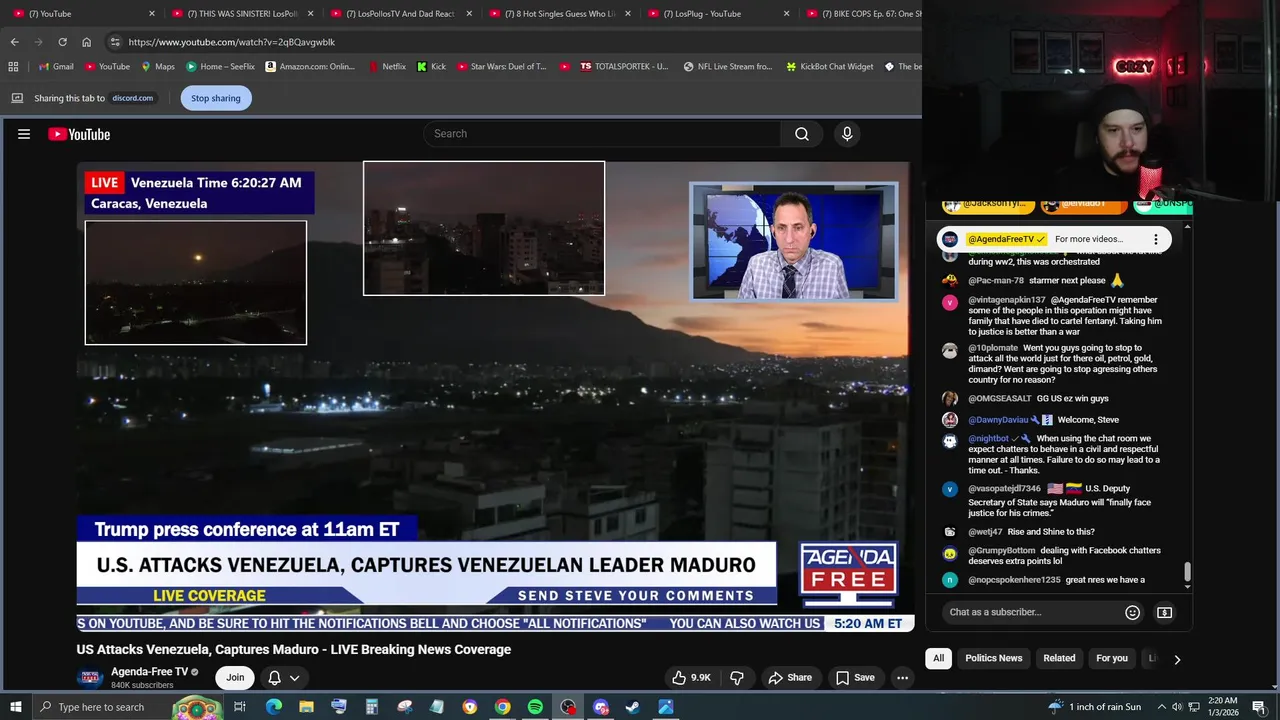Viewport: 1280px width, 720px height.
Task: Open the Agenda-Free TV channel name link
Action: tap(149, 672)
